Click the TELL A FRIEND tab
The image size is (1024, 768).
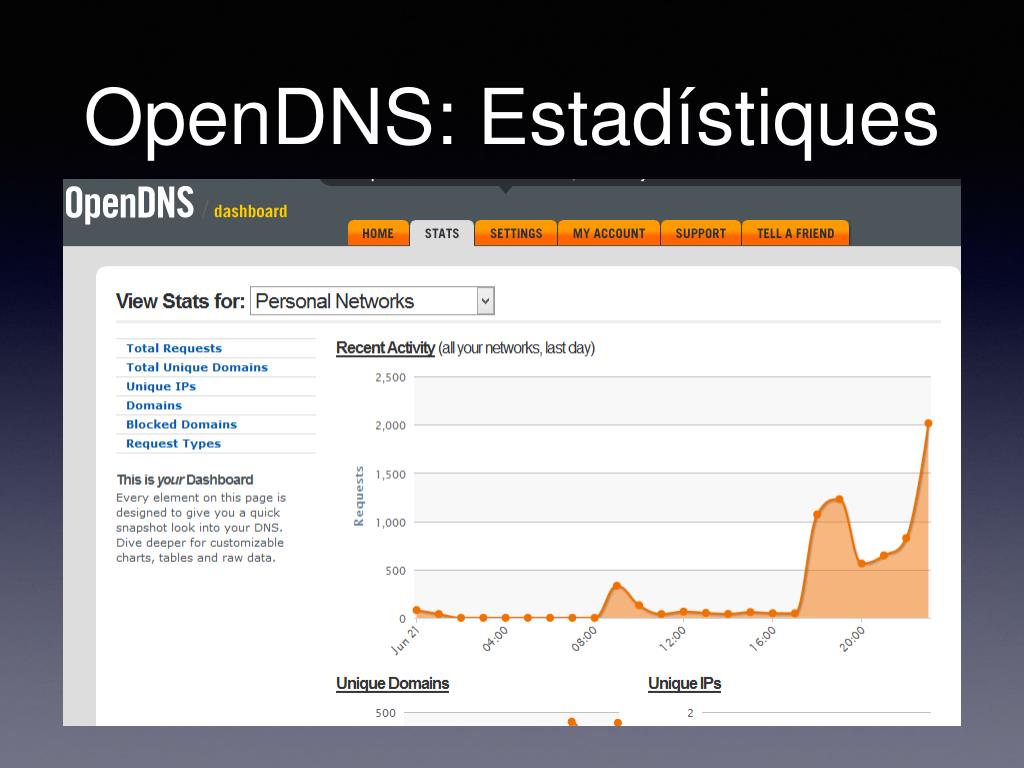point(795,233)
